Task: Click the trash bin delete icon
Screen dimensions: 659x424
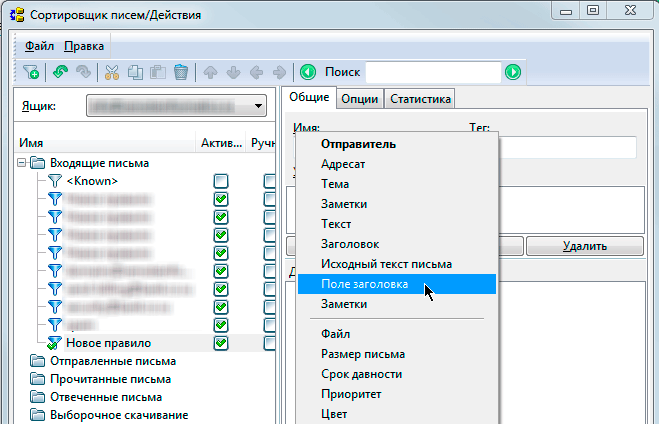Action: click(x=181, y=72)
